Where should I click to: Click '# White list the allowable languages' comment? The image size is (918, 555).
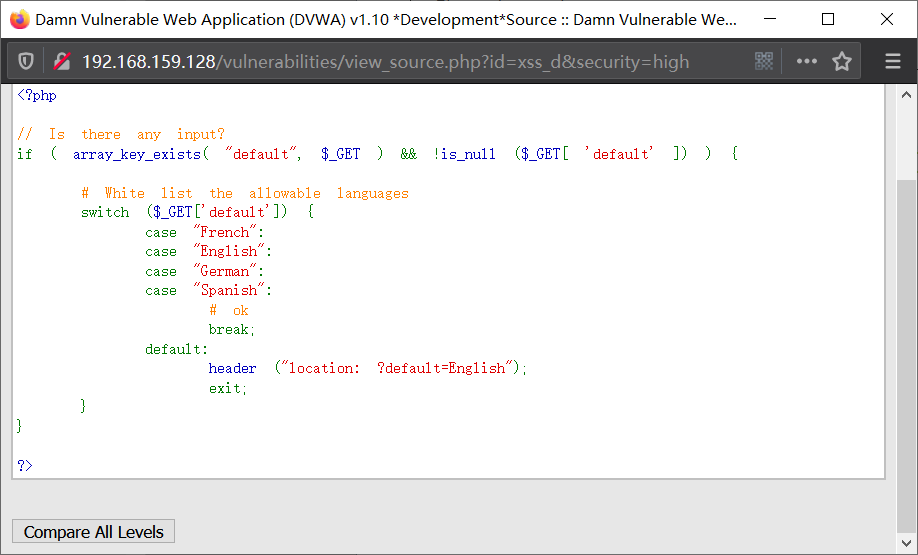[245, 193]
